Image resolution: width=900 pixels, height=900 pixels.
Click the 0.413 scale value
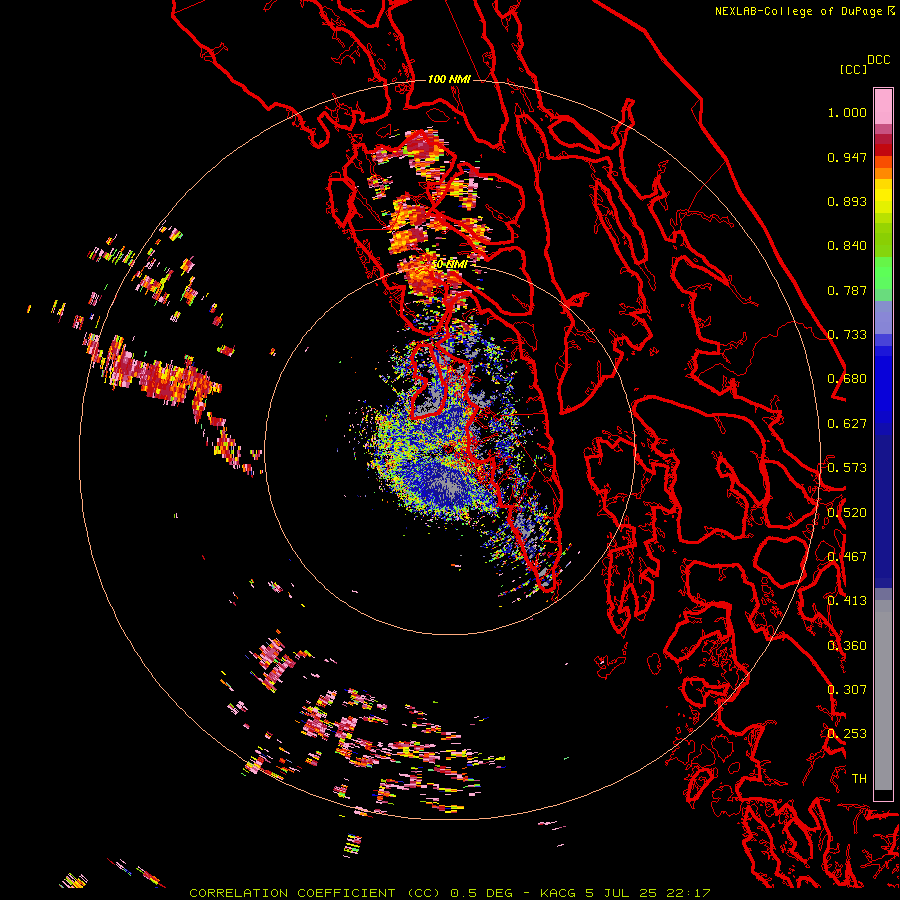847,601
